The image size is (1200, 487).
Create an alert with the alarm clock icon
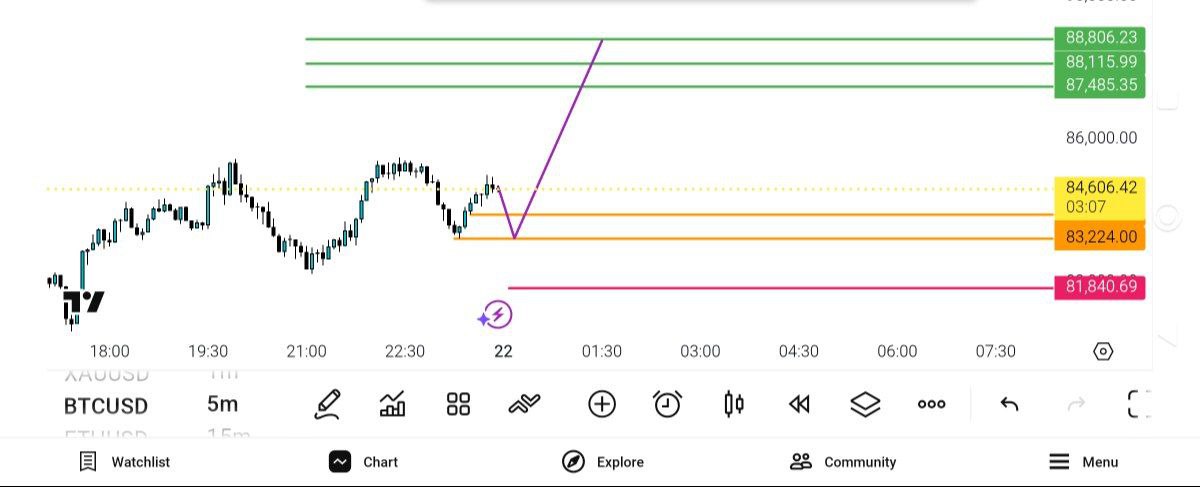[x=667, y=404]
